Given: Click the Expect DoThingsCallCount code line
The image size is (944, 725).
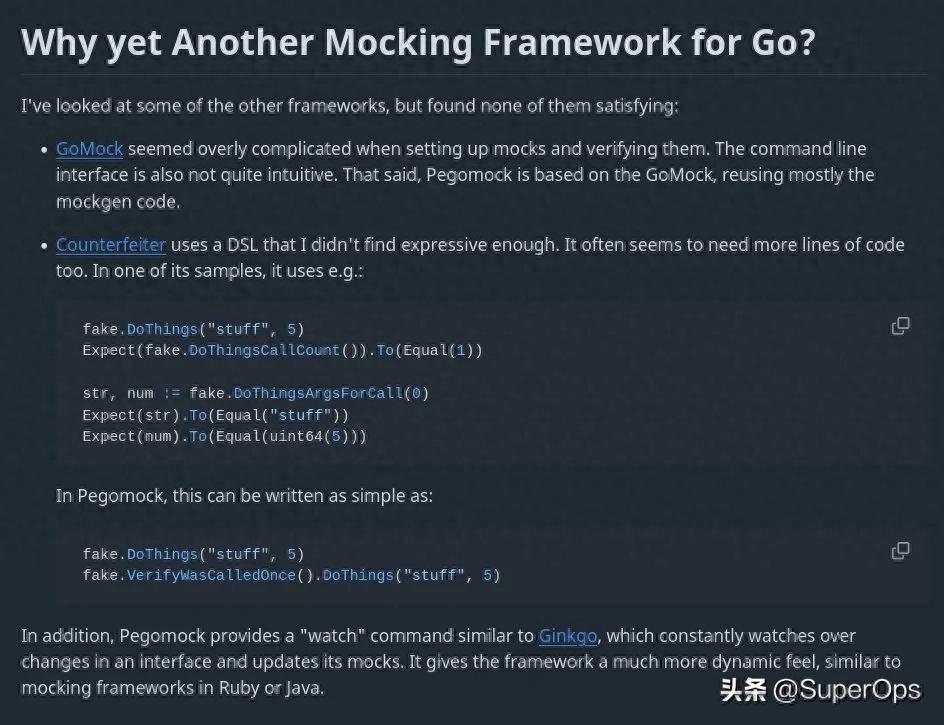Looking at the screenshot, I should [282, 351].
